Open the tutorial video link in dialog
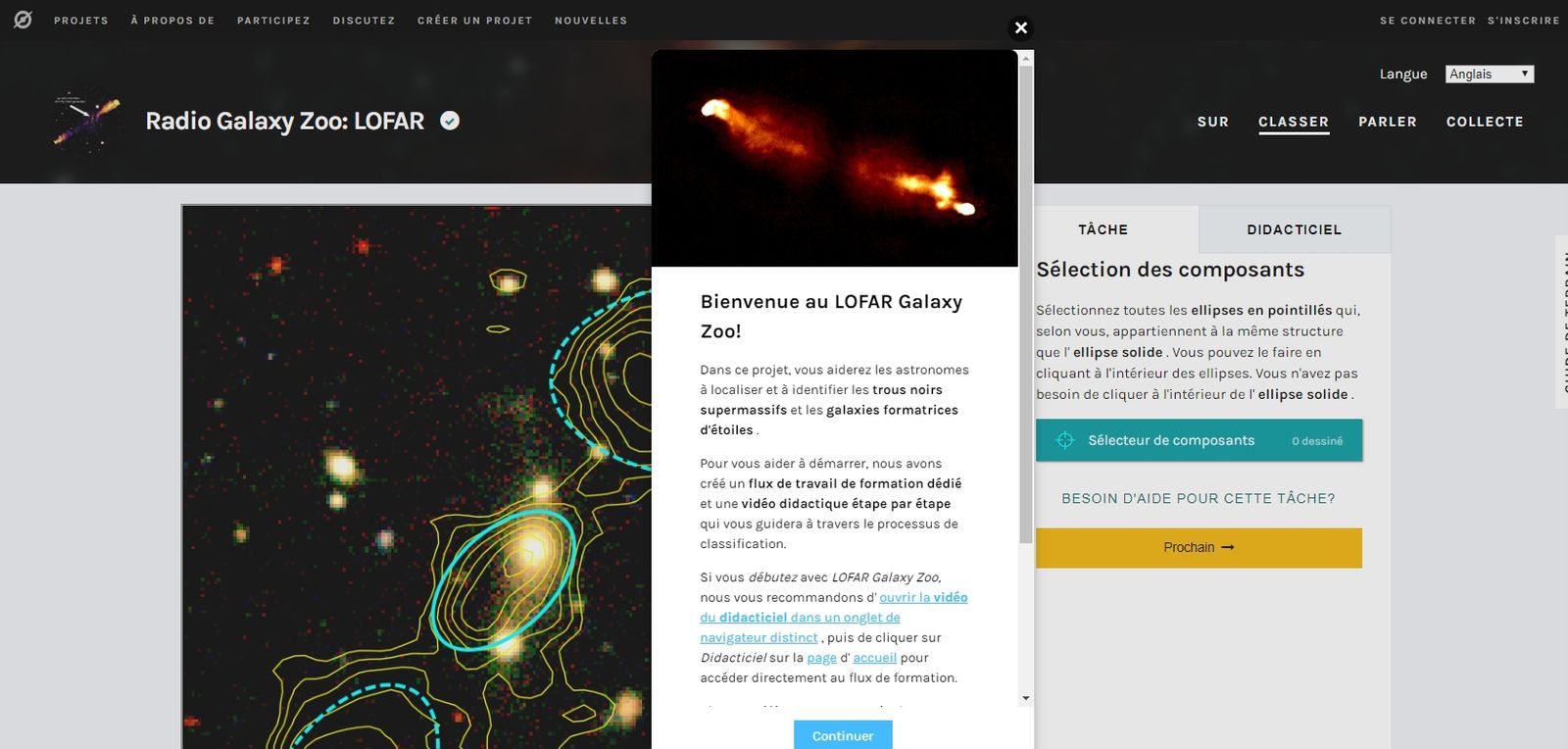The height and width of the screenshot is (749, 1568). pyautogui.click(x=834, y=618)
